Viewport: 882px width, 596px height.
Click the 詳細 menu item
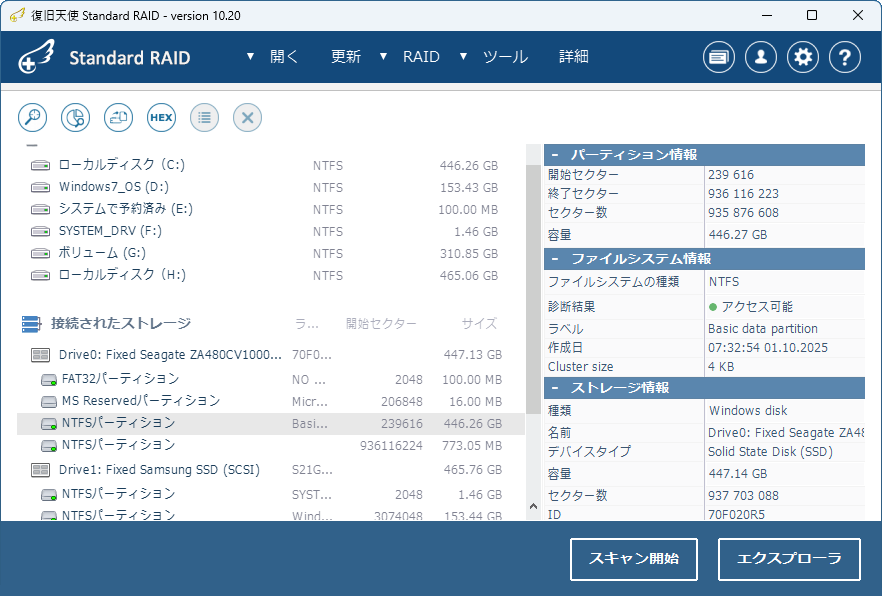coord(574,56)
